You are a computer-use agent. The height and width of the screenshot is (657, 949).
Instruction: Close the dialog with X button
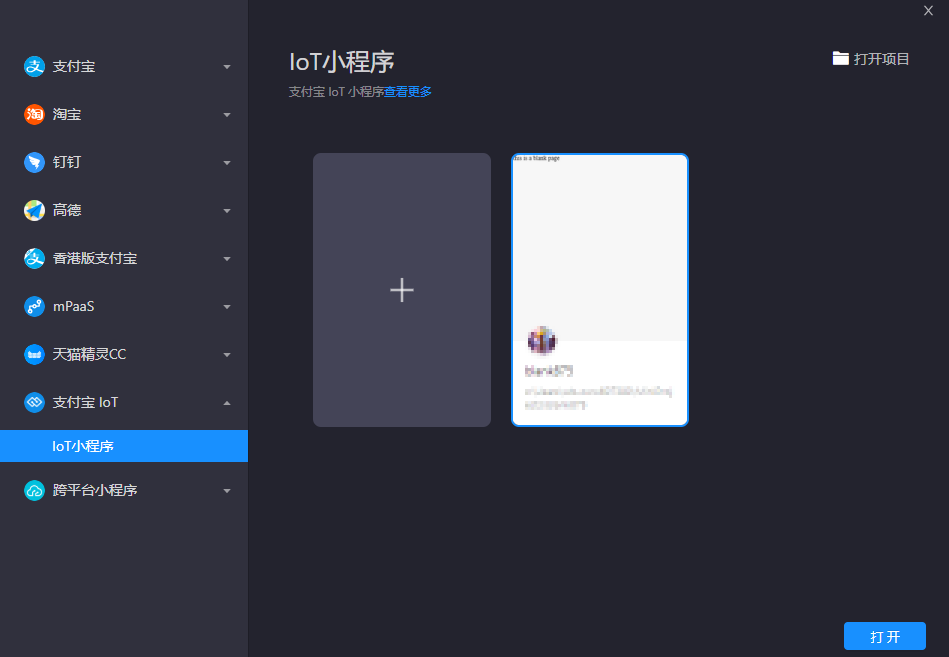point(928,10)
